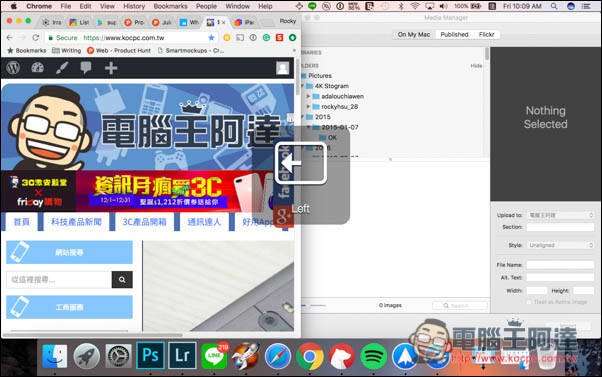Bookmark this page with the star icon
This screenshot has height=377, width=602.
coord(211,38)
